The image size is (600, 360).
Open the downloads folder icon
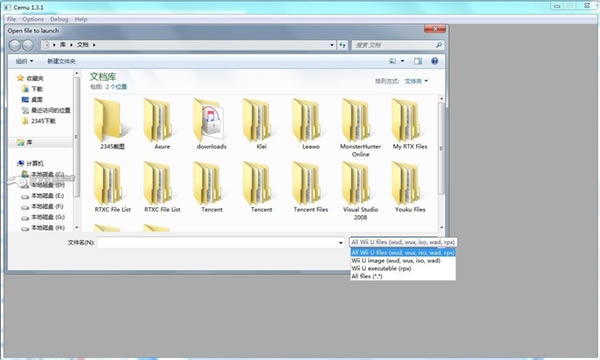pos(210,121)
